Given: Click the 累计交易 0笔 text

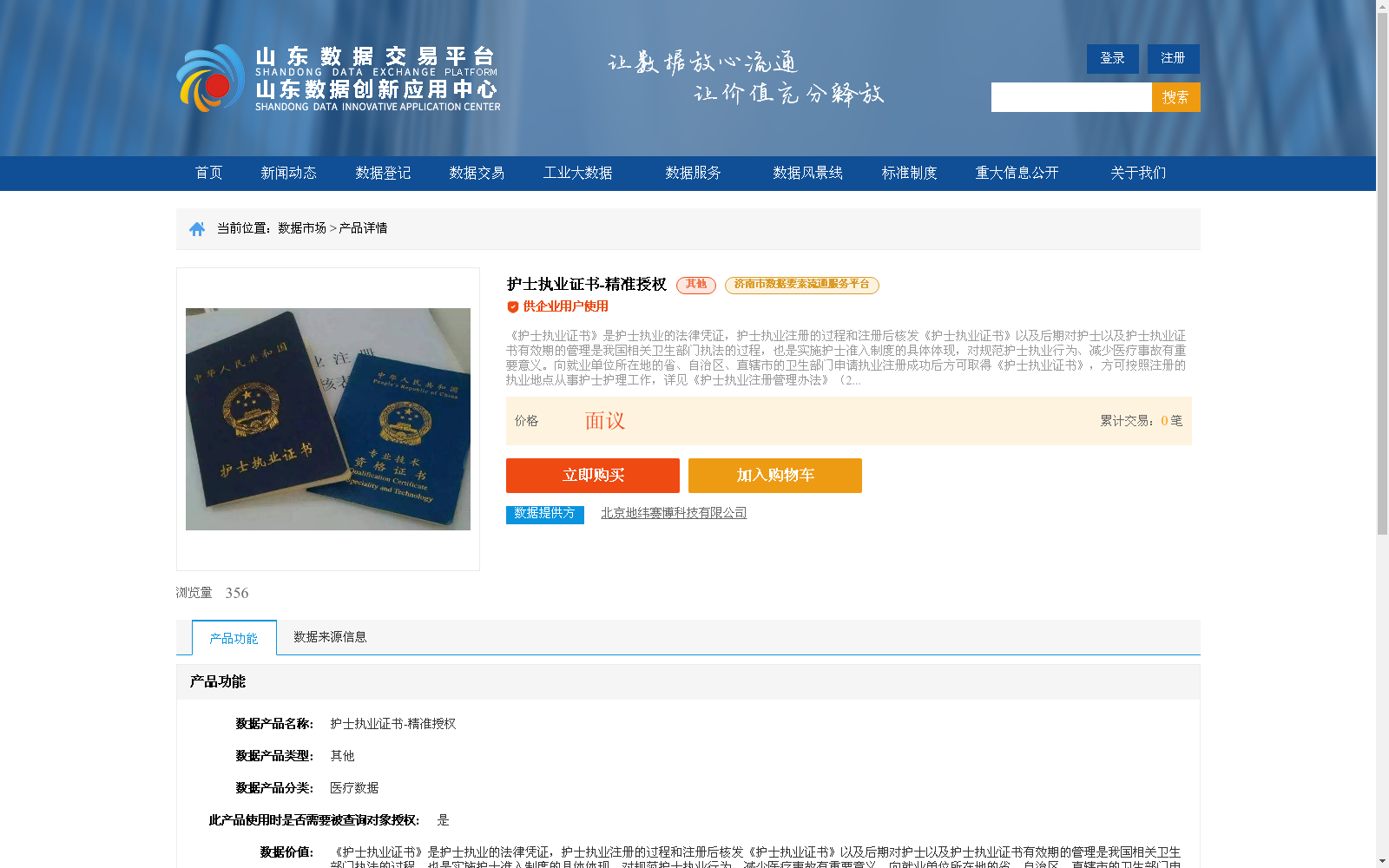Looking at the screenshot, I should (1142, 421).
